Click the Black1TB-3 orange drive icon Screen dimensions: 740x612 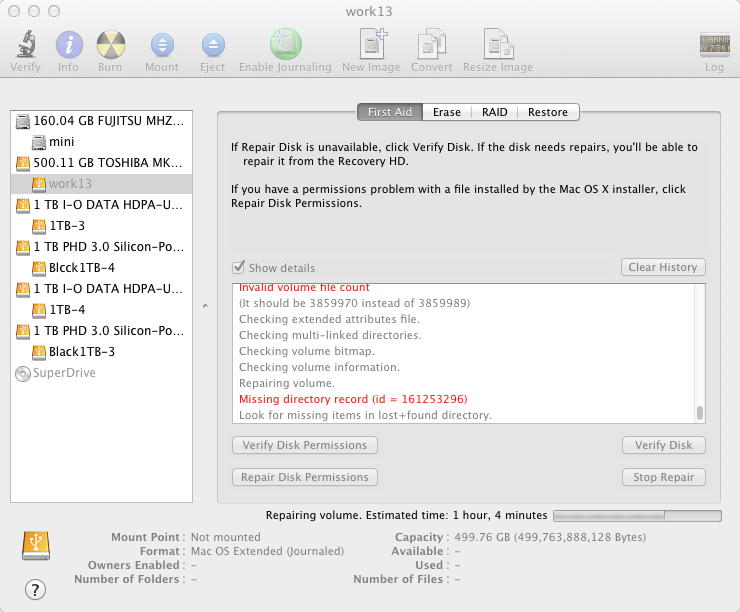39,352
